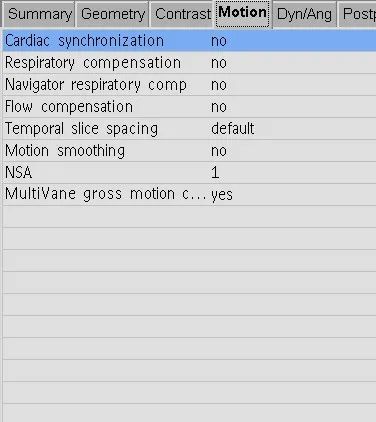Change Cardiac synchronization value 'no'
The image size is (376, 422).
coord(219,41)
